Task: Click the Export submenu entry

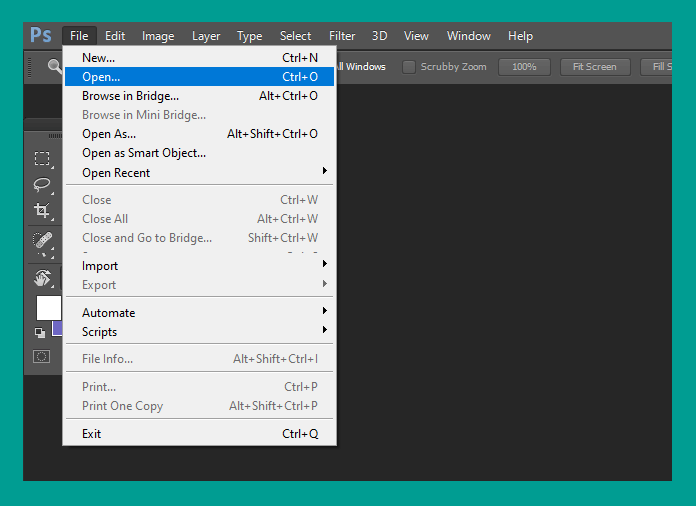Action: click(x=200, y=285)
